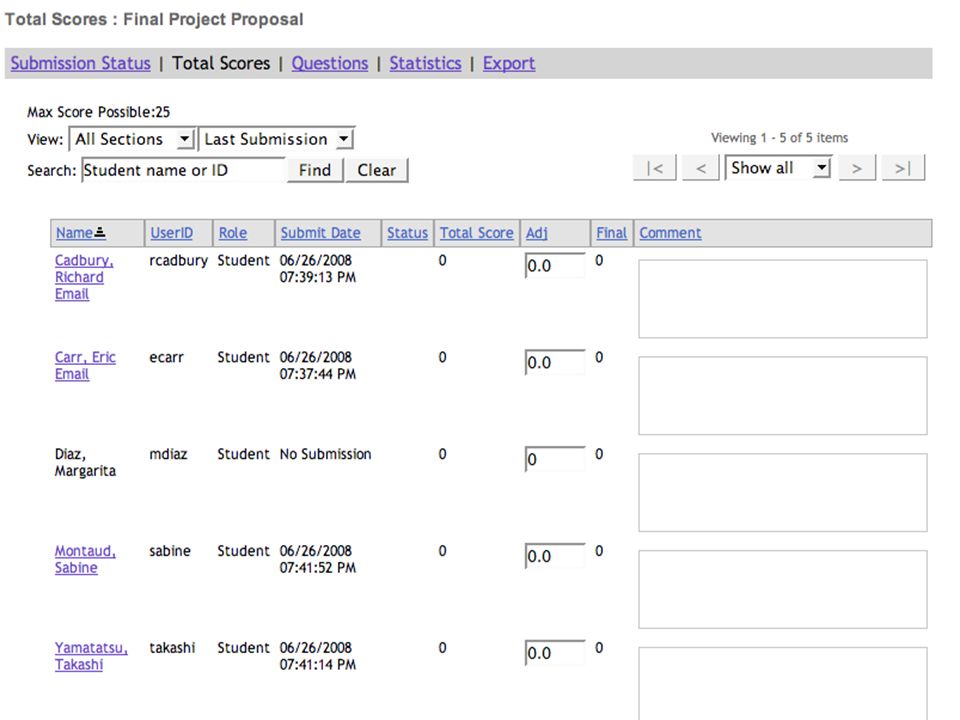Click the Adj score field for sabine
The height and width of the screenshot is (720, 960).
tap(555, 556)
